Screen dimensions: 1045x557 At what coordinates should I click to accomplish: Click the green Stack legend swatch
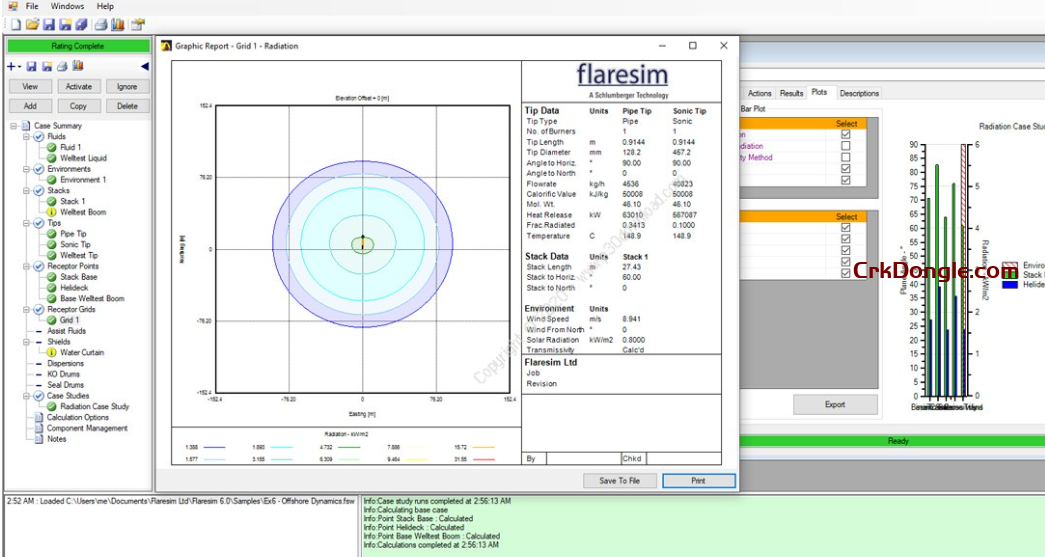click(x=1010, y=275)
